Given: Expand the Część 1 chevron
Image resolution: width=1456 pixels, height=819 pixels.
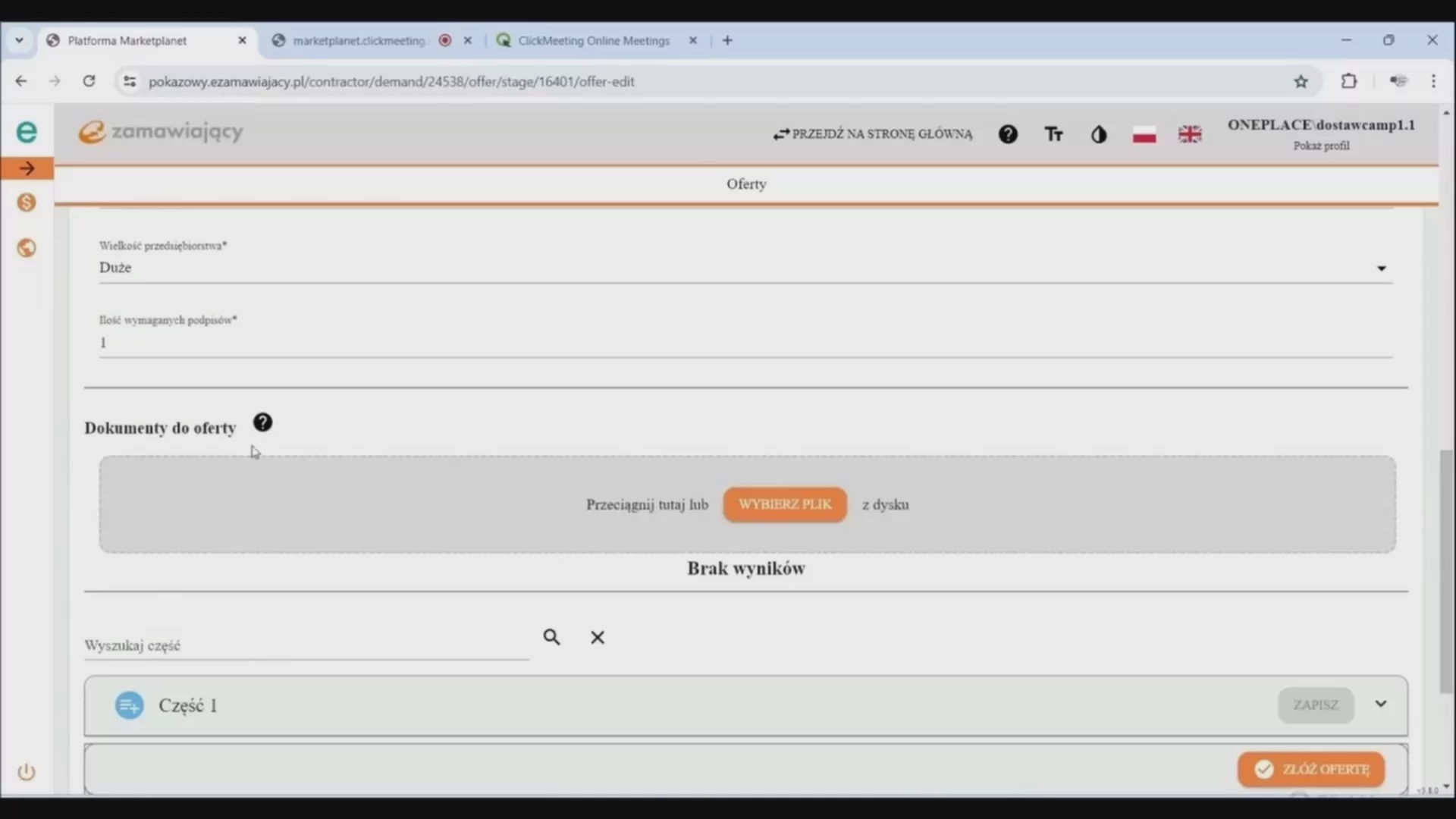Looking at the screenshot, I should click(1381, 704).
